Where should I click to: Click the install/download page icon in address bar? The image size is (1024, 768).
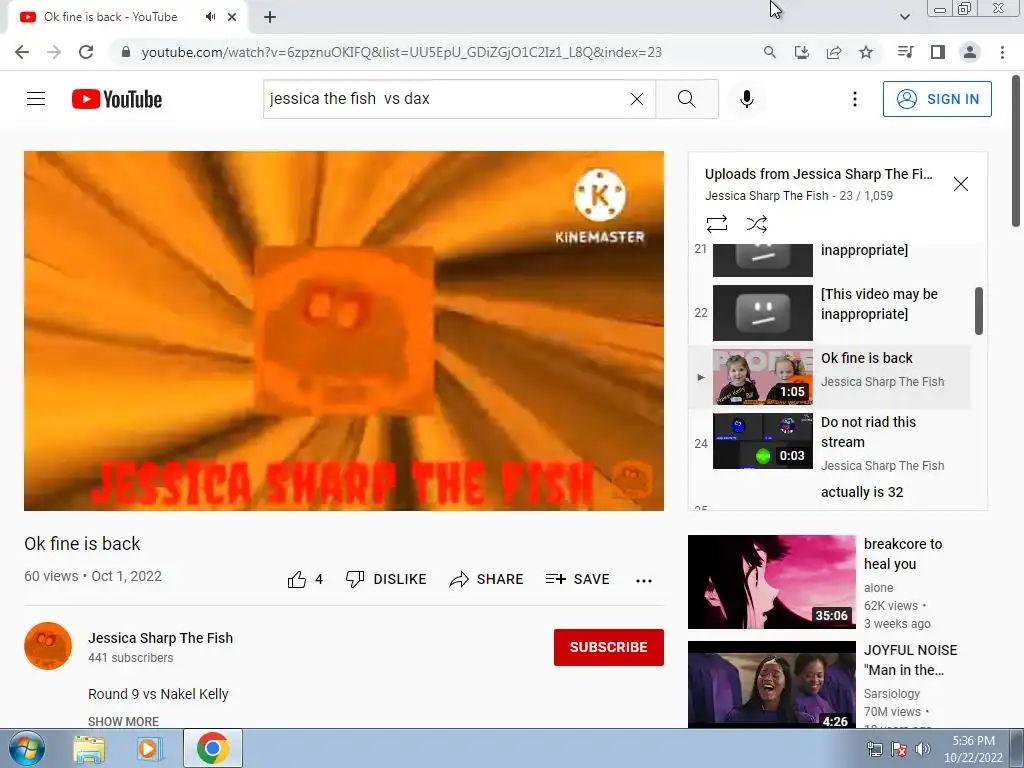pyautogui.click(x=802, y=52)
